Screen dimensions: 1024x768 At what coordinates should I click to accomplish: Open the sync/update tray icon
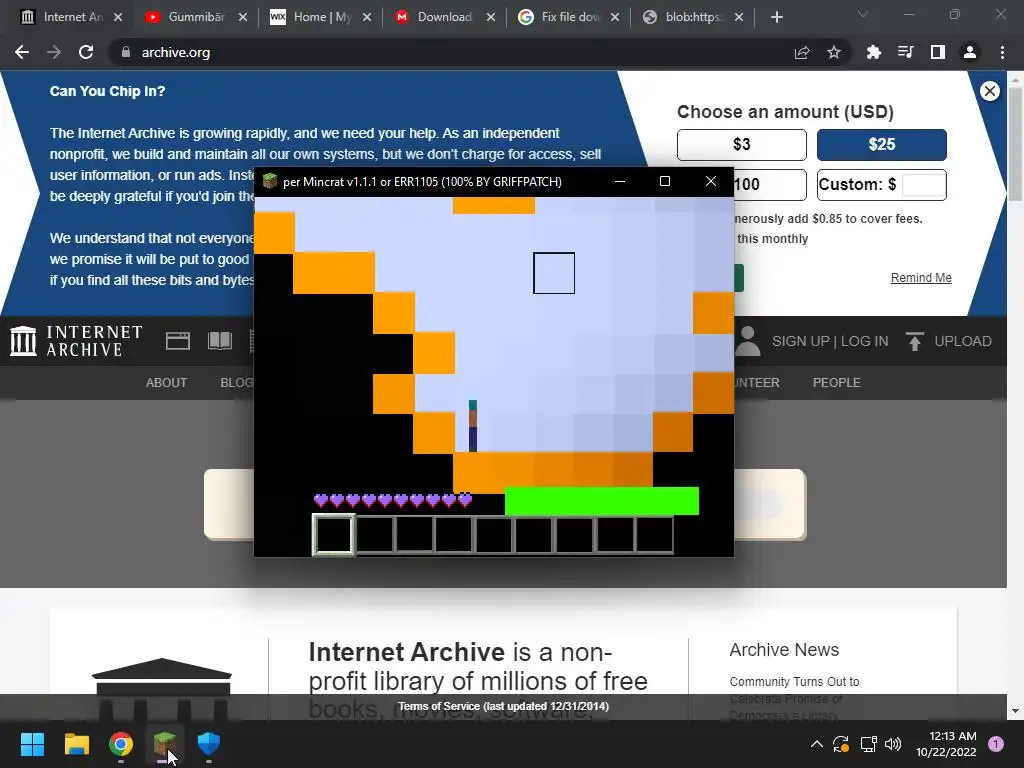pos(841,744)
